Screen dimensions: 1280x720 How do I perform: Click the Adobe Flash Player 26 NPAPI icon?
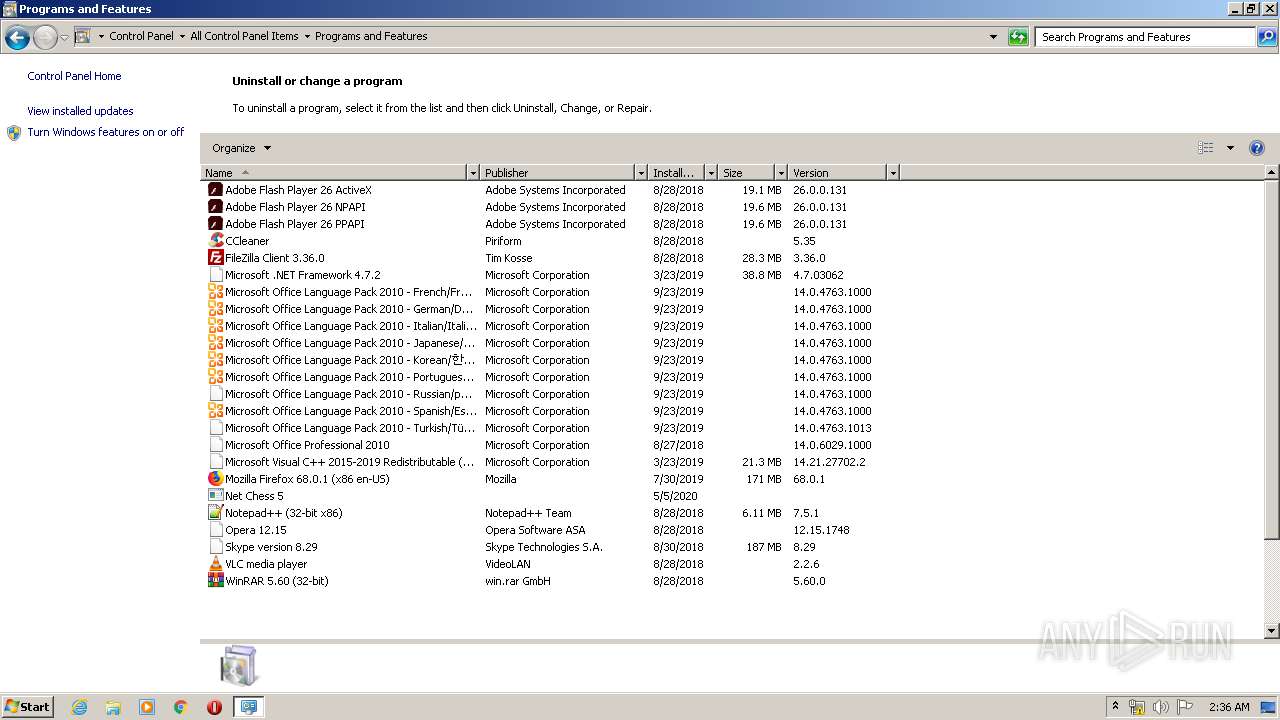[215, 207]
